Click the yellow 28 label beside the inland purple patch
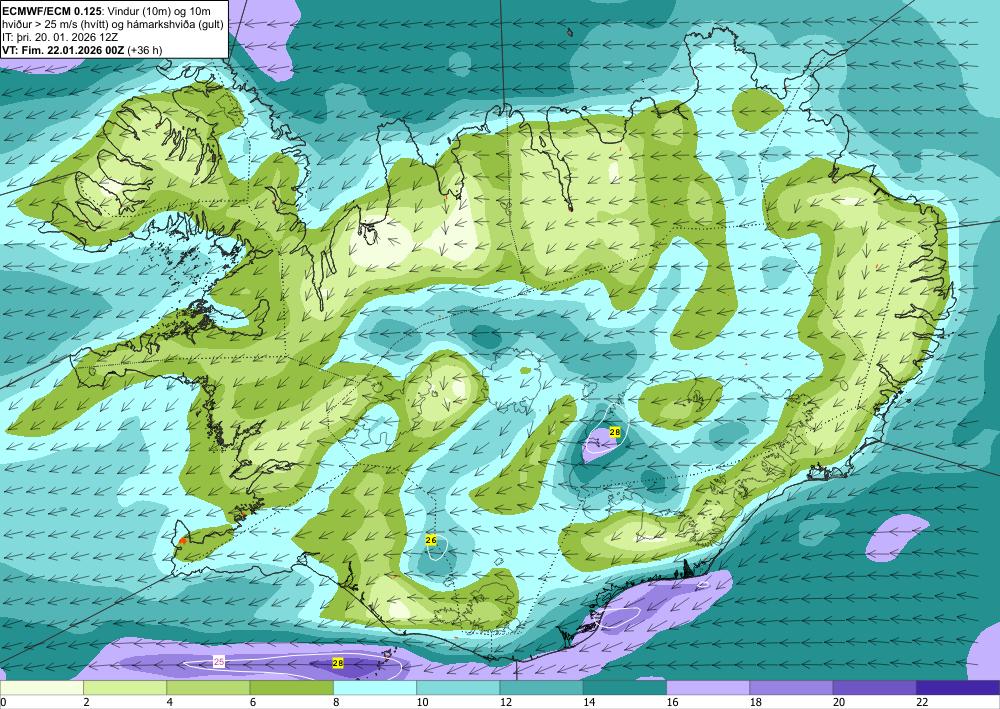 [615, 432]
